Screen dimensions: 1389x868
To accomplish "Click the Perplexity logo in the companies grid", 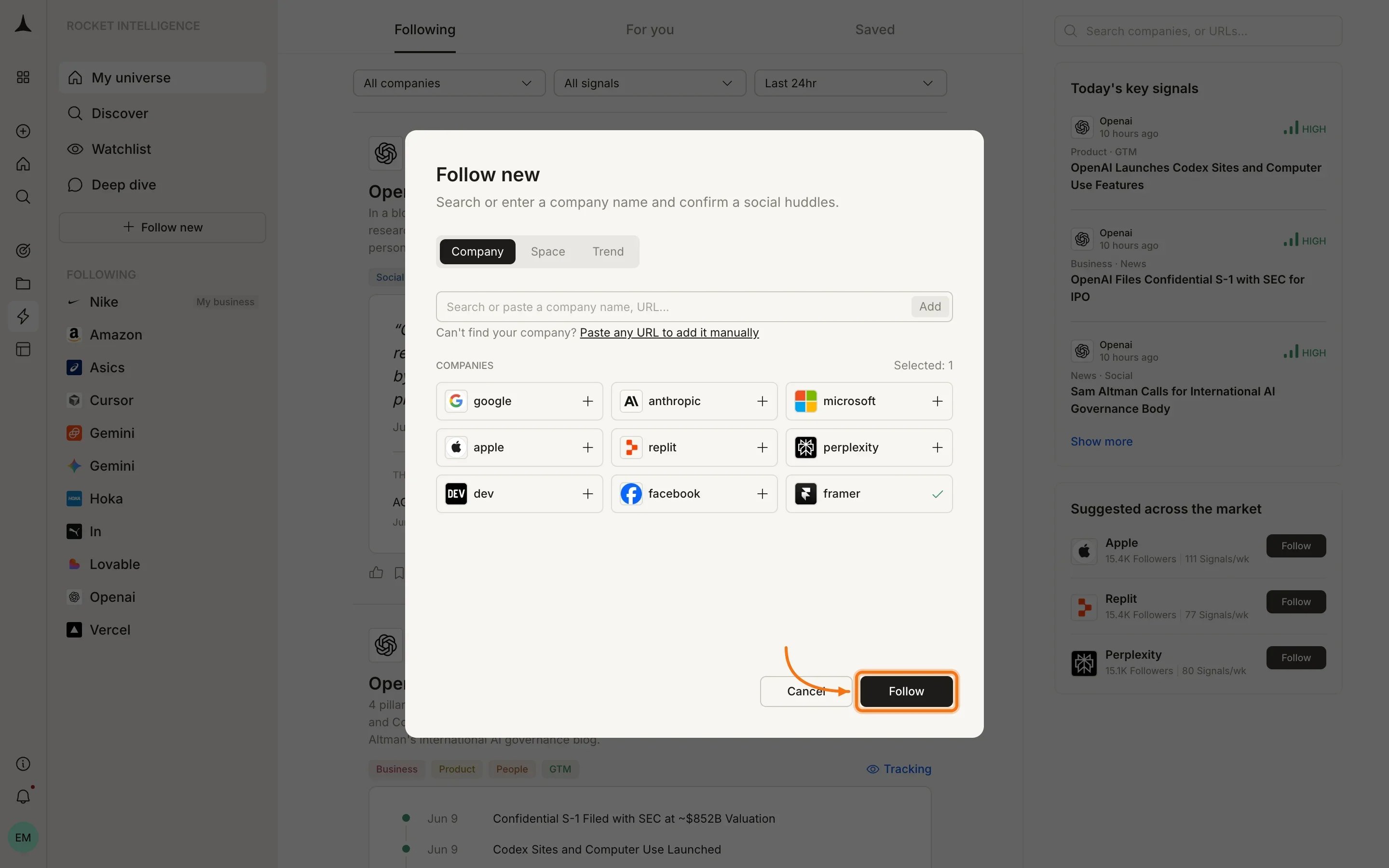I will (805, 447).
